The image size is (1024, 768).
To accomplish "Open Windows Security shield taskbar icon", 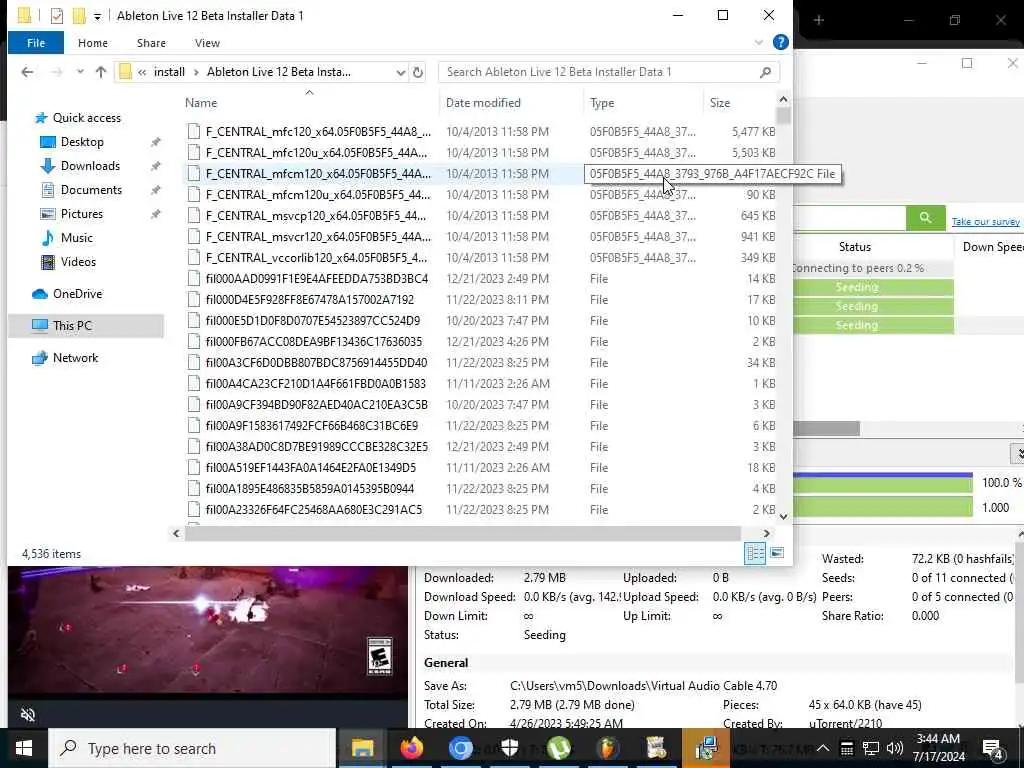I will pos(510,748).
